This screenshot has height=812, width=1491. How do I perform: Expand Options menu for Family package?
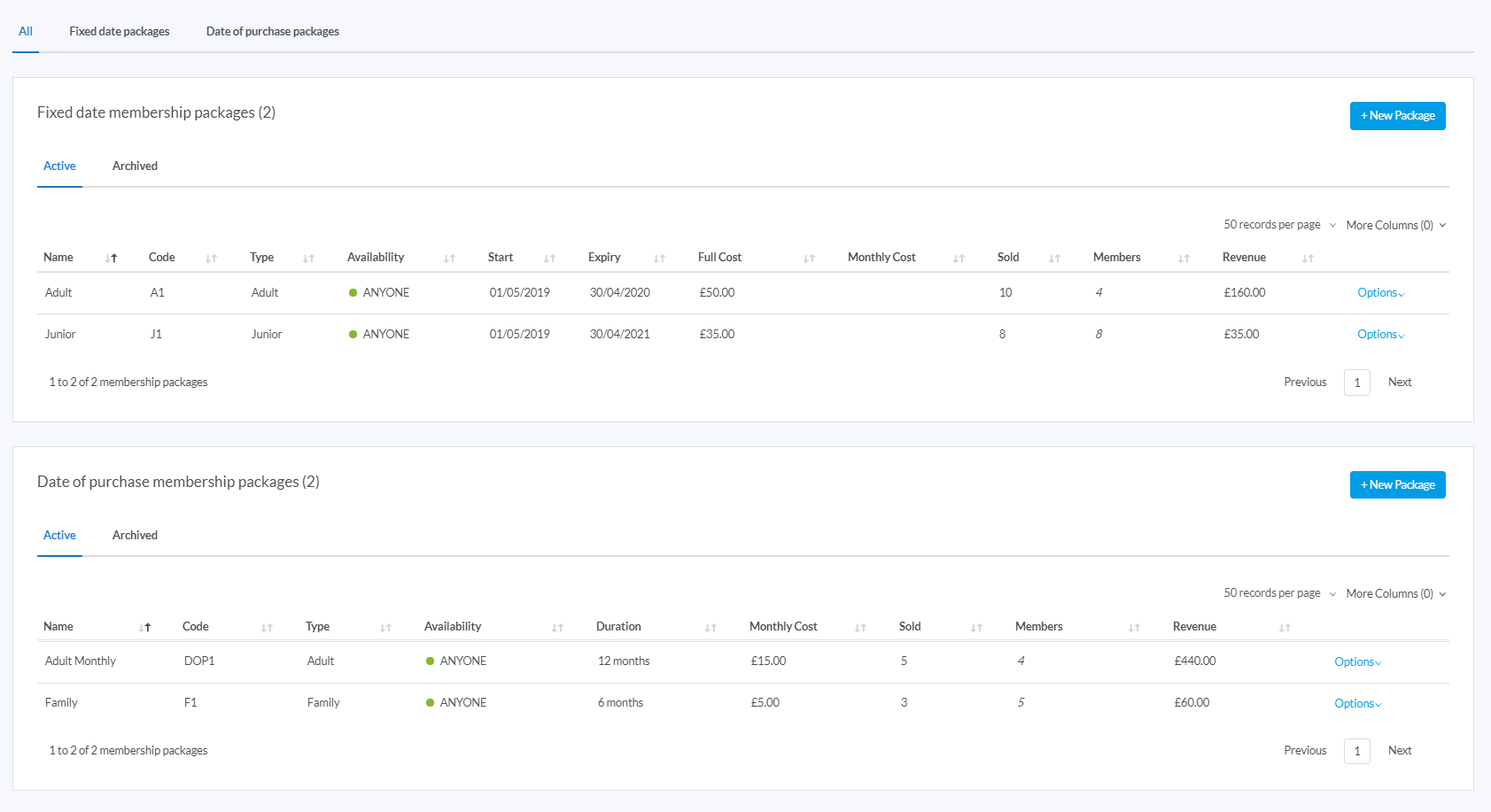point(1357,703)
